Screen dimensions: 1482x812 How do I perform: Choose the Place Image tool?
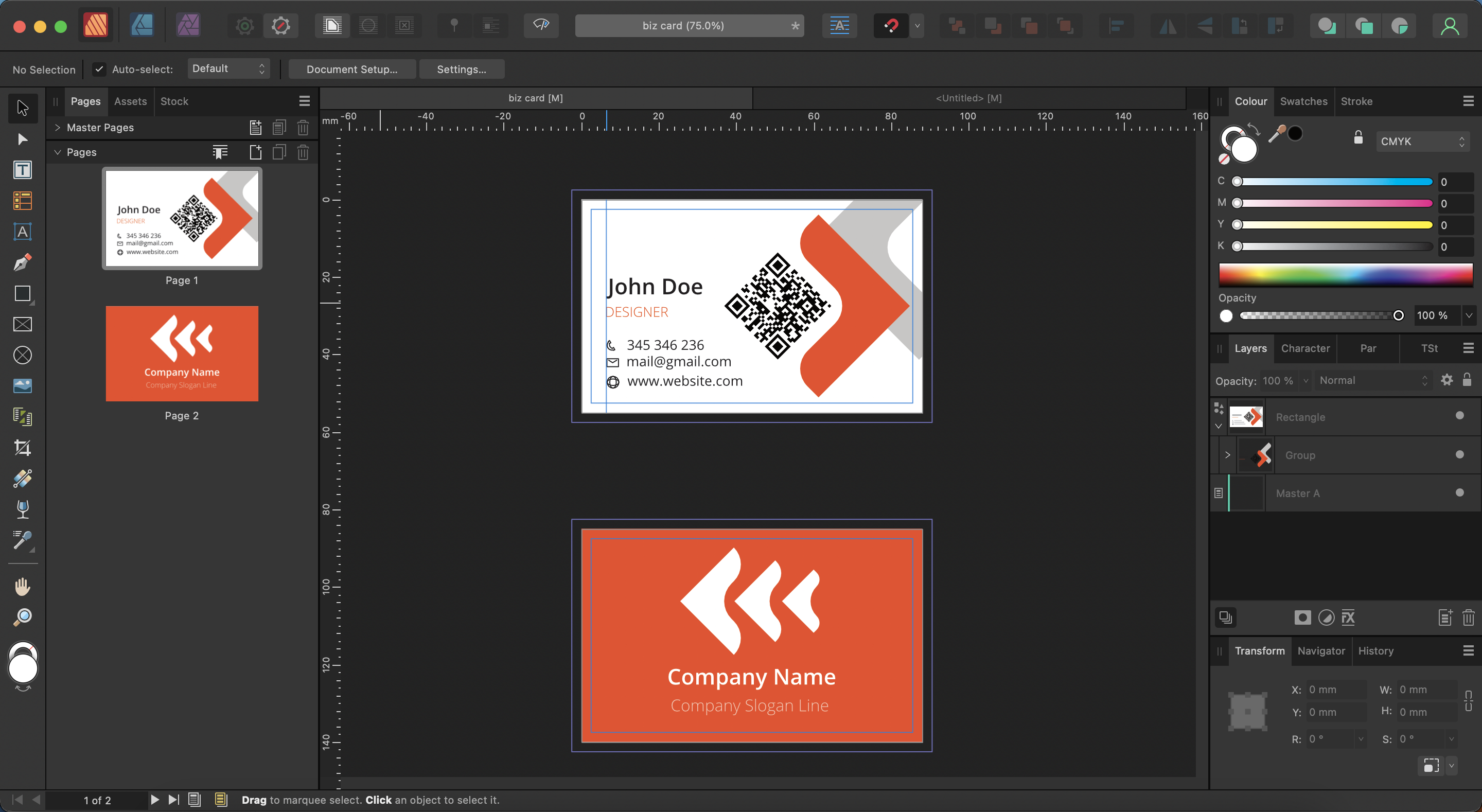23,385
